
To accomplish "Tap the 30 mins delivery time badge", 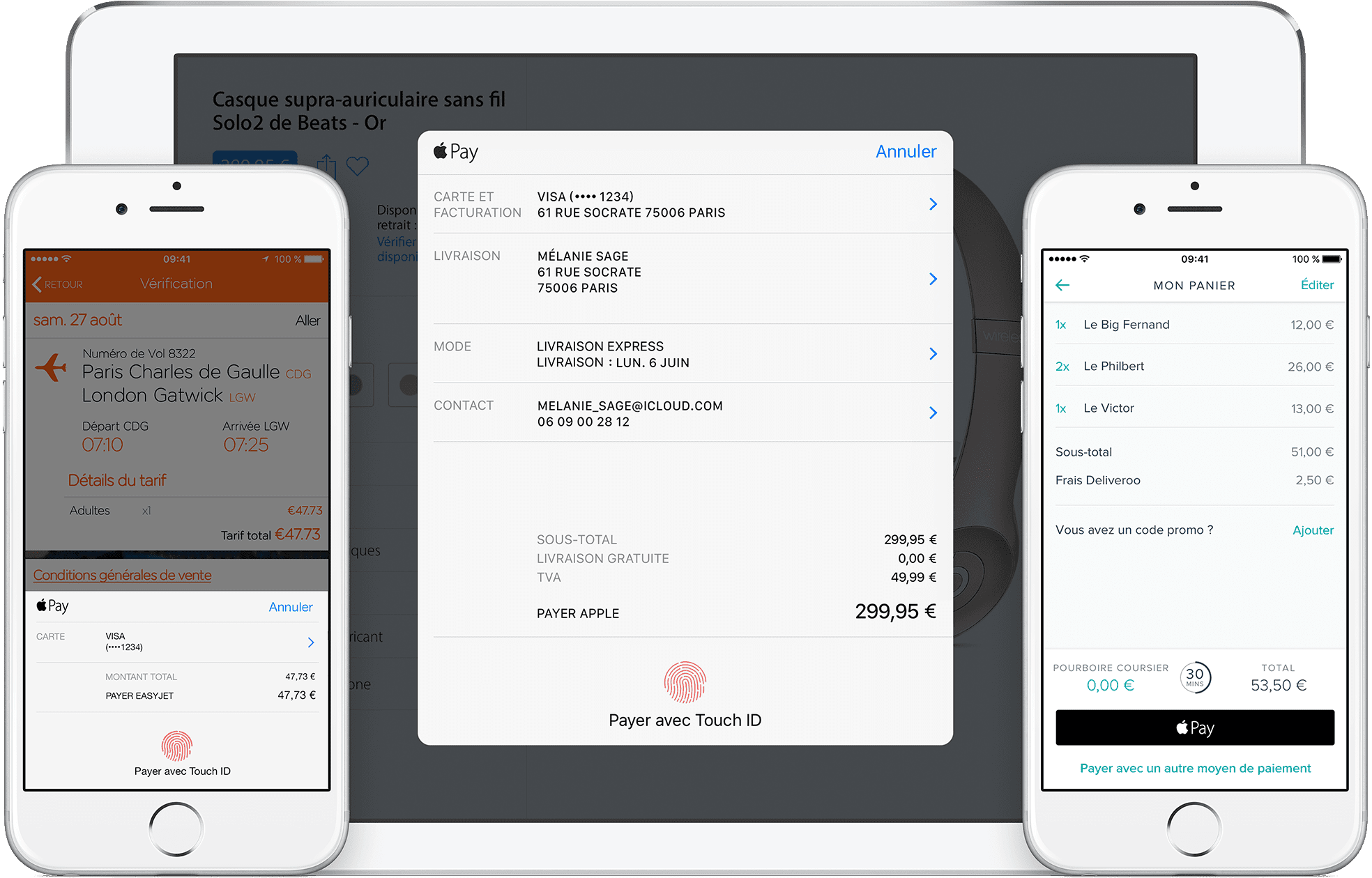I will (x=1195, y=677).
